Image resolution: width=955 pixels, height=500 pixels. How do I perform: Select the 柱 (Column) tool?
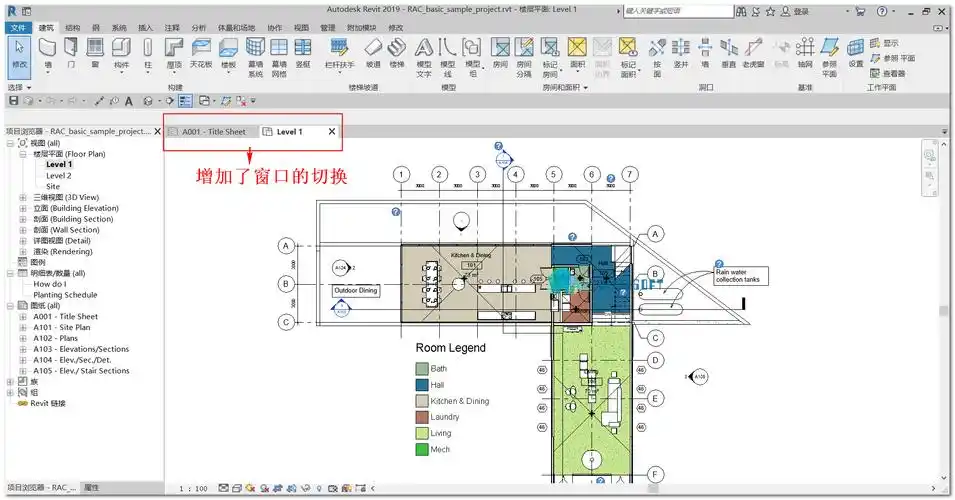tap(147, 55)
